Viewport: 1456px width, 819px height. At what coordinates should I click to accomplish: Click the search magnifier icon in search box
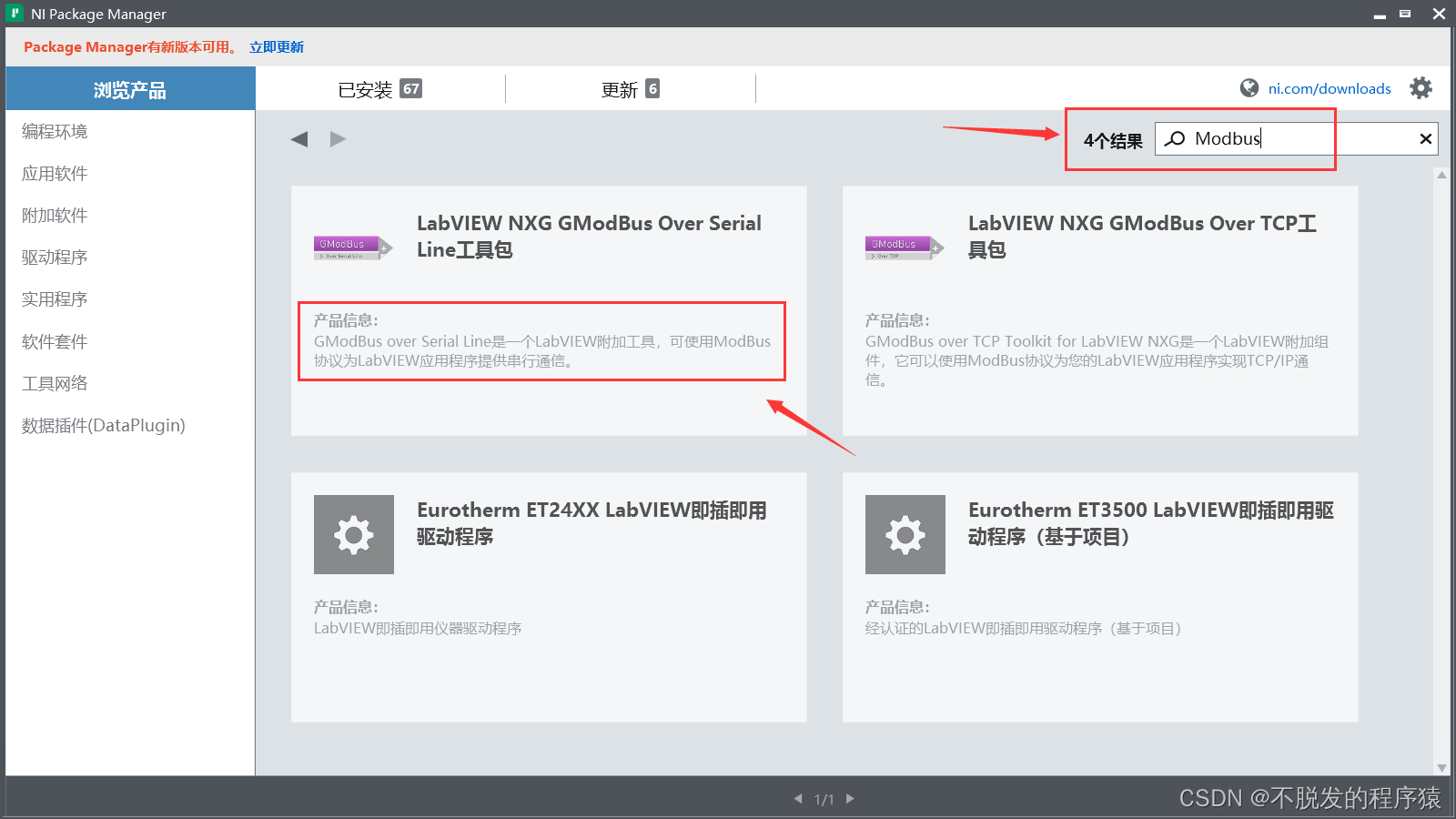click(x=1174, y=138)
